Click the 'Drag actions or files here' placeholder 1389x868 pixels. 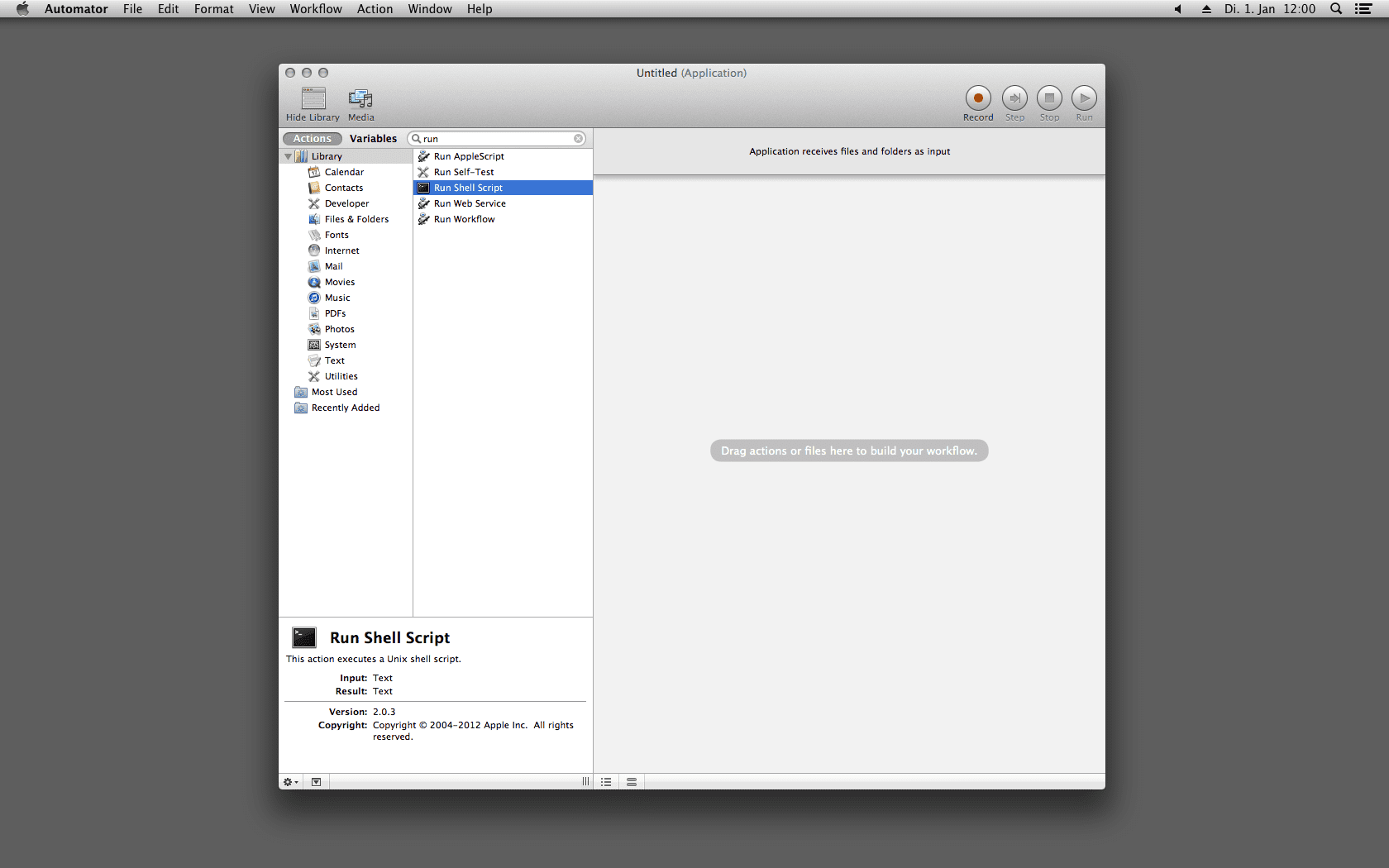849,451
